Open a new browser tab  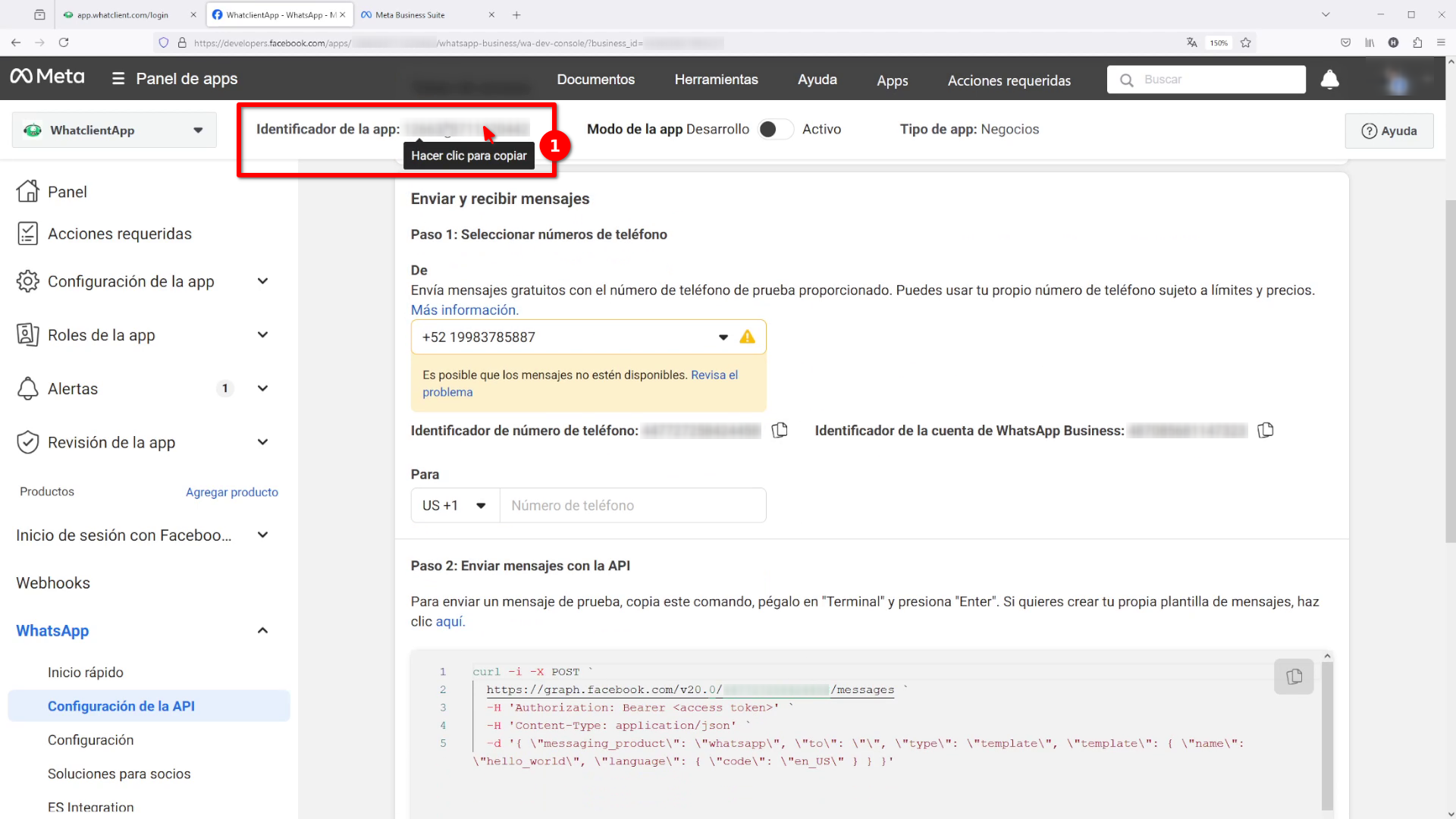(x=516, y=15)
